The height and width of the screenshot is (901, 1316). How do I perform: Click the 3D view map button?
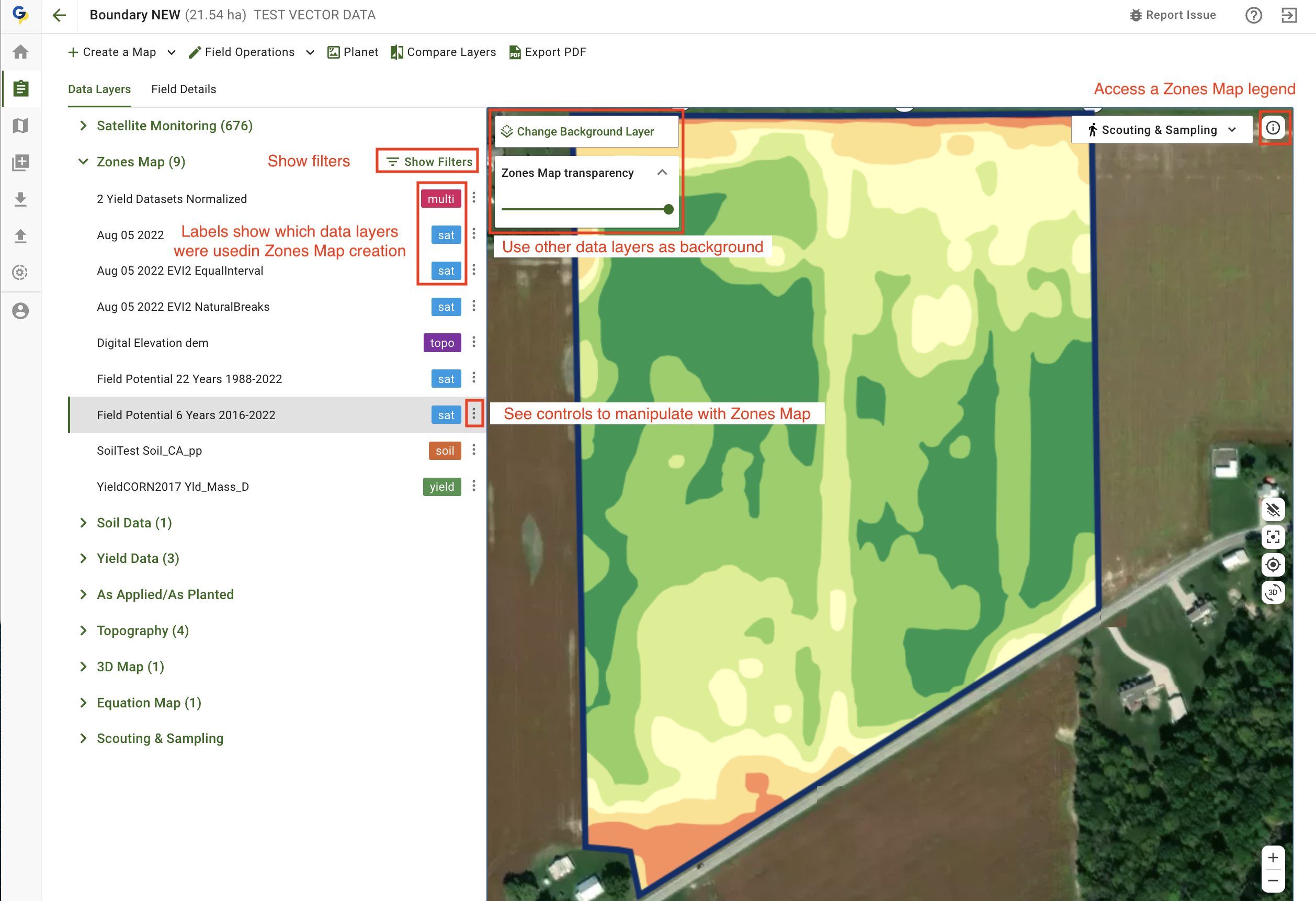[1273, 592]
